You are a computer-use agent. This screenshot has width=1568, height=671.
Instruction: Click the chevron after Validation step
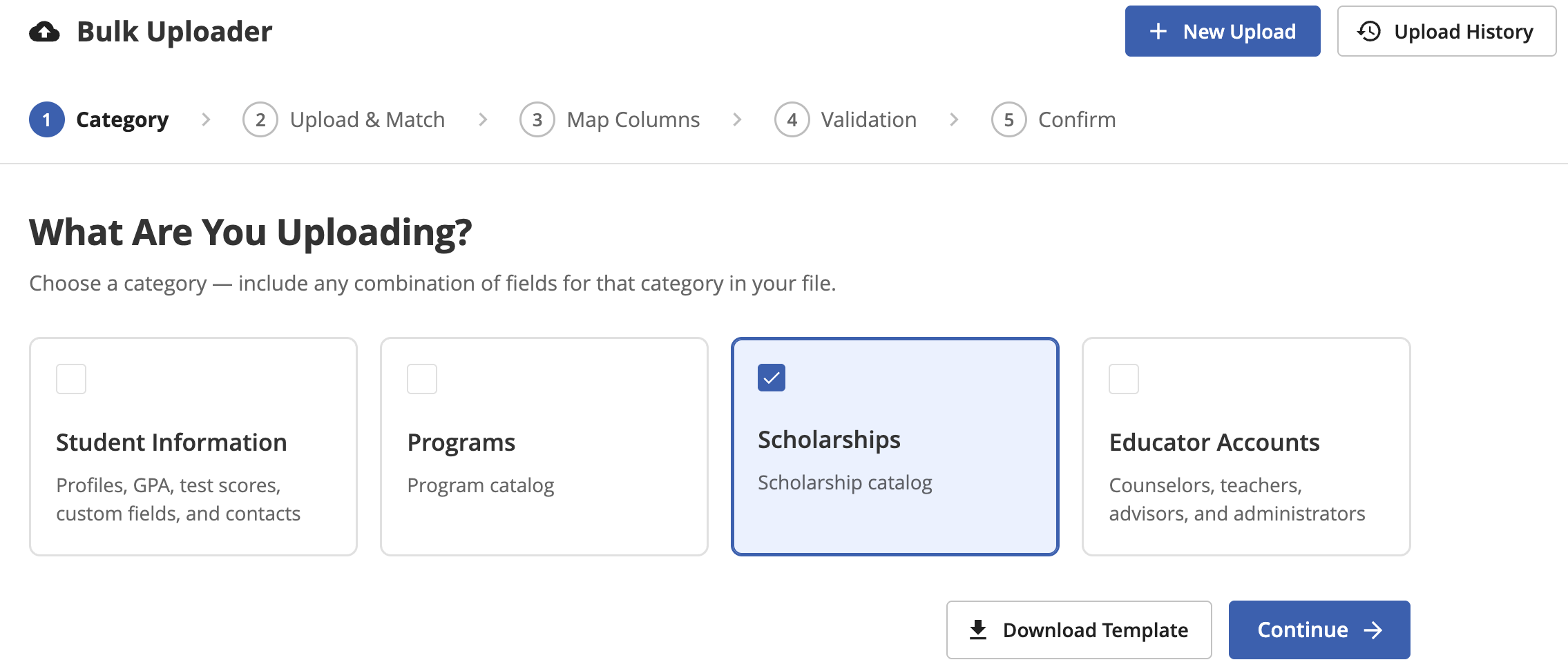point(954,119)
